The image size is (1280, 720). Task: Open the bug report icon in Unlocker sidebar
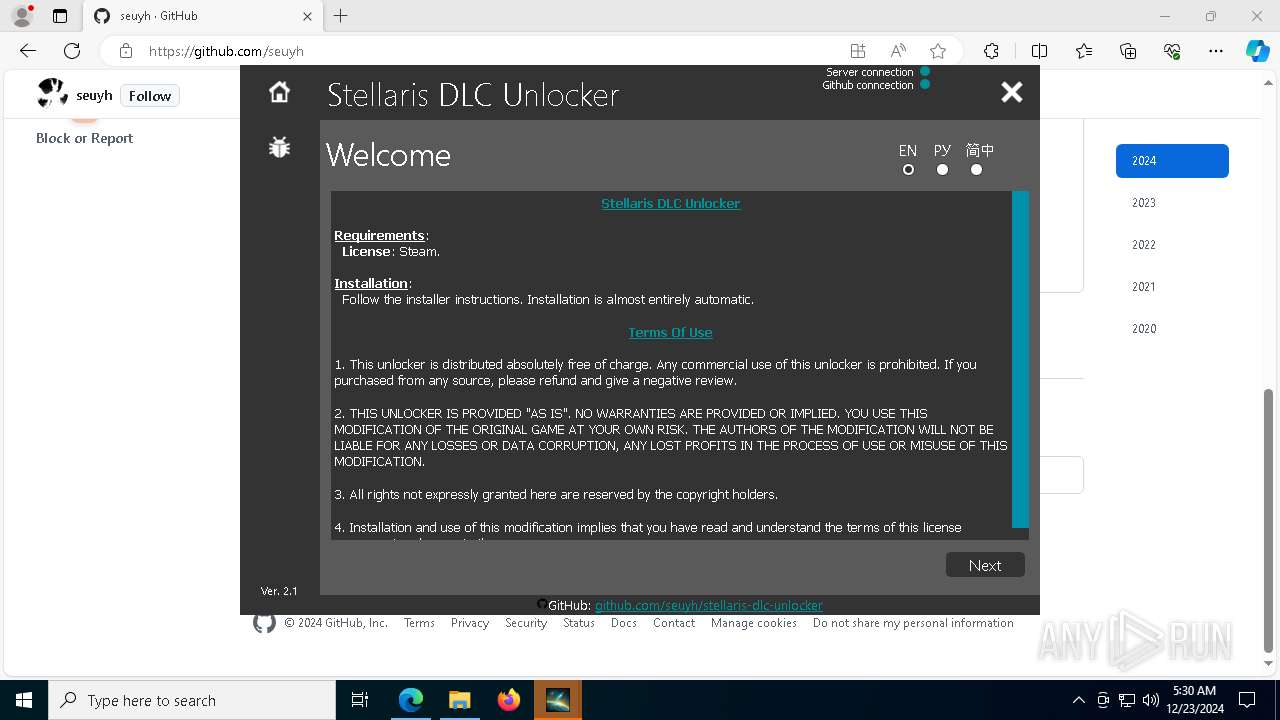click(279, 147)
